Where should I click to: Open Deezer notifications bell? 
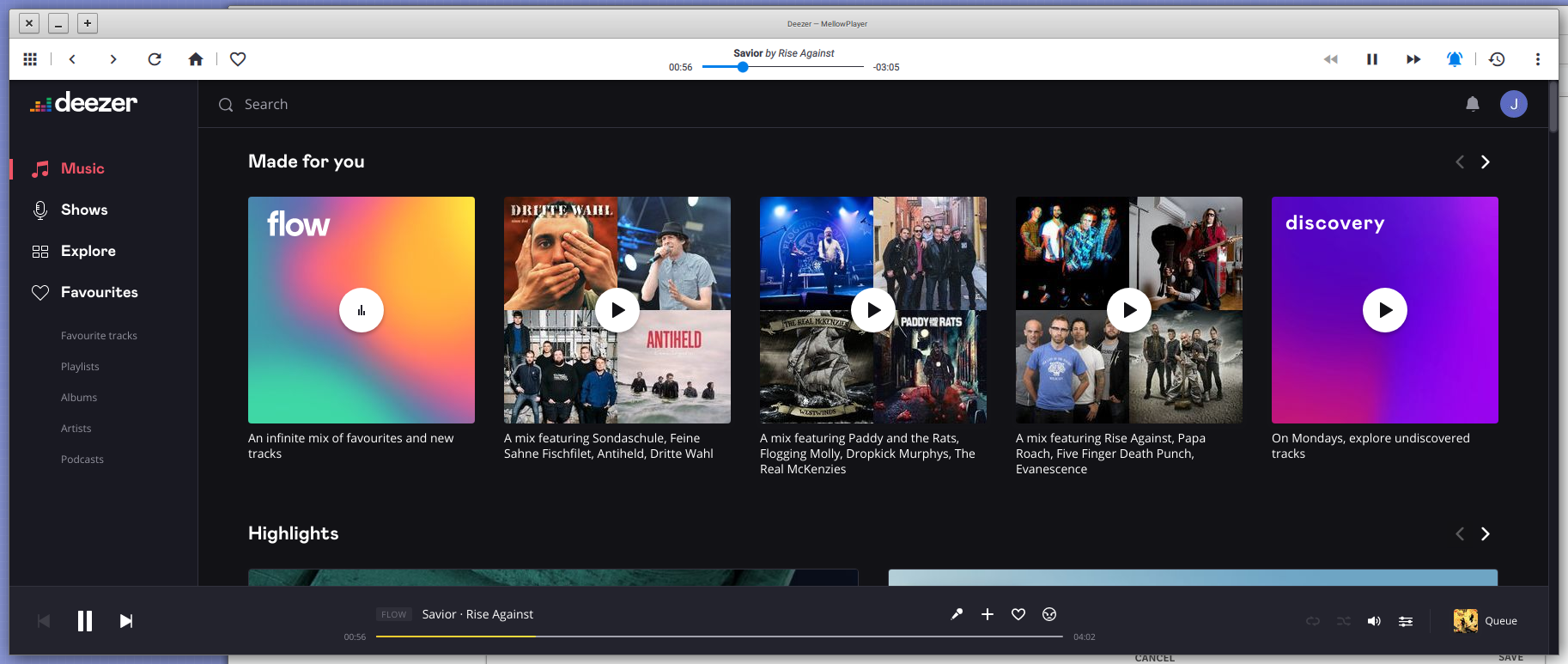tap(1473, 104)
